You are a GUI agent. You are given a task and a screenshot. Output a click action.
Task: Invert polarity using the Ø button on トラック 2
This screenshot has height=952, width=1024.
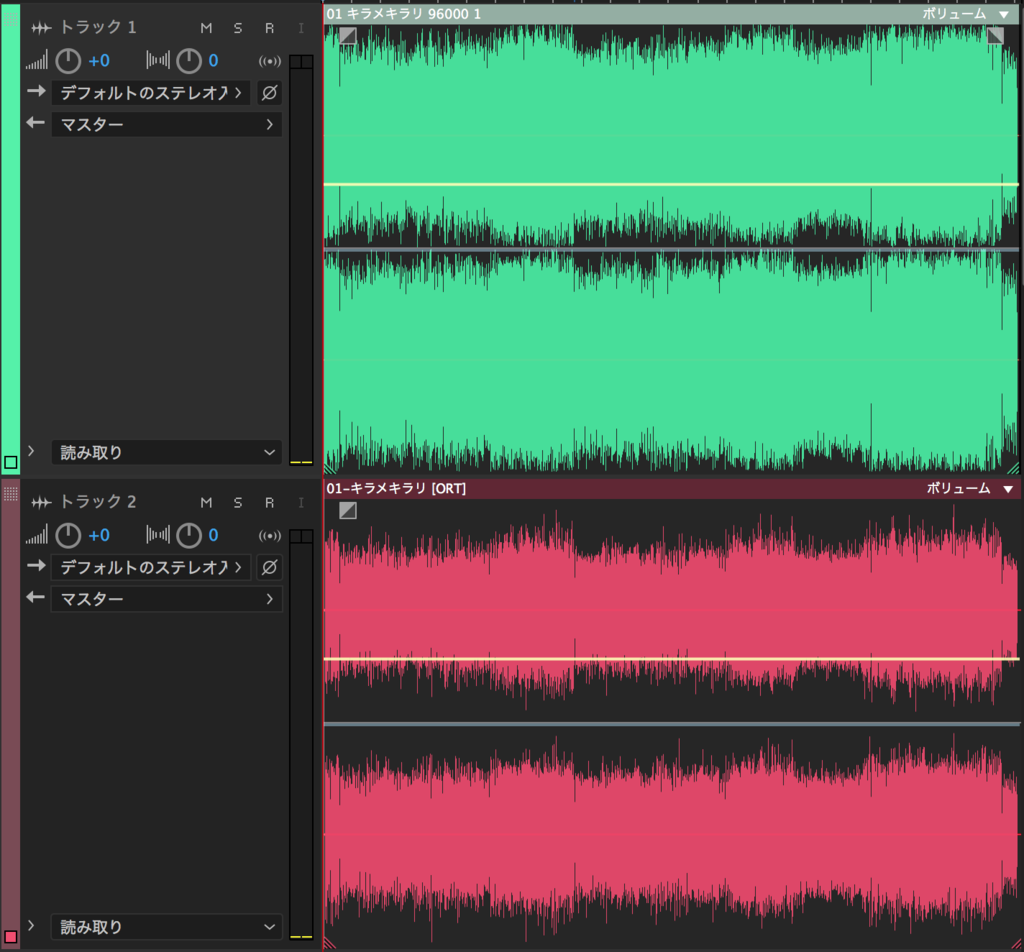tap(270, 567)
